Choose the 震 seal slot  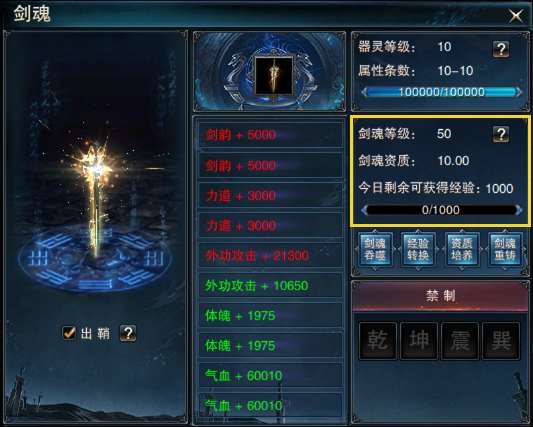click(460, 341)
